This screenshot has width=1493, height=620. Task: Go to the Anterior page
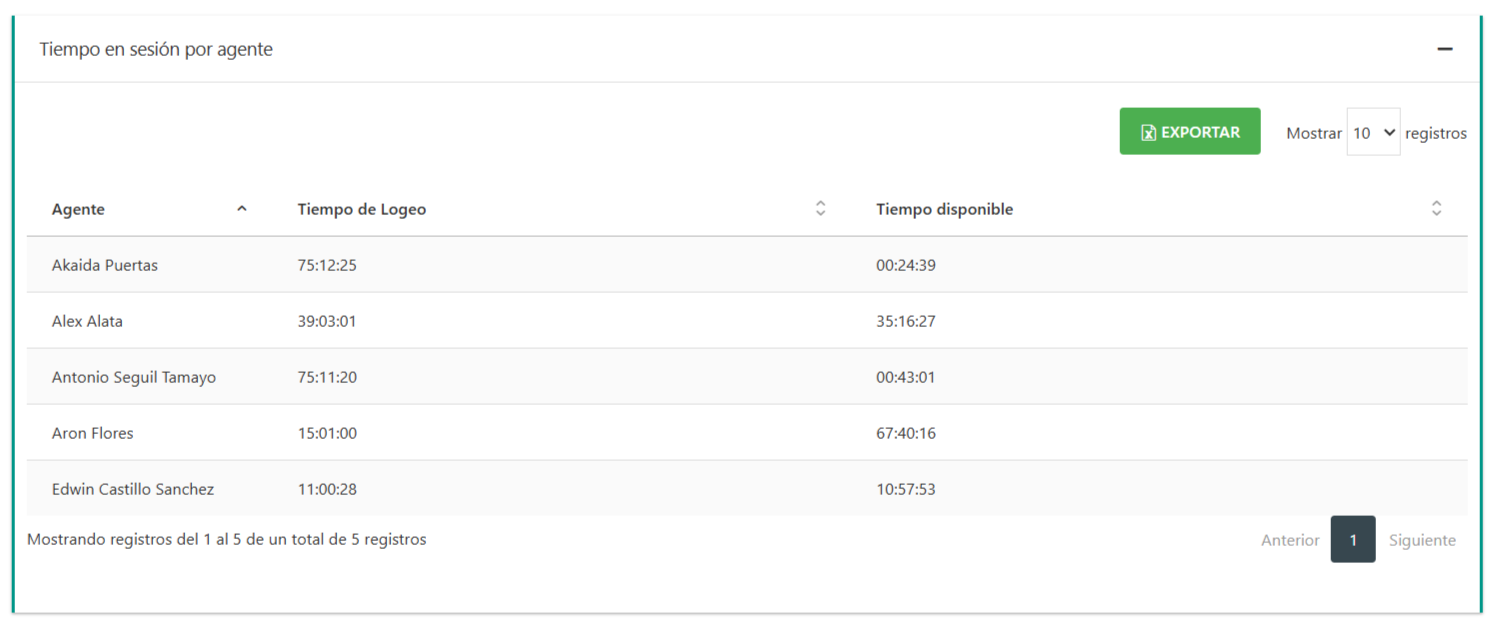click(x=1290, y=540)
